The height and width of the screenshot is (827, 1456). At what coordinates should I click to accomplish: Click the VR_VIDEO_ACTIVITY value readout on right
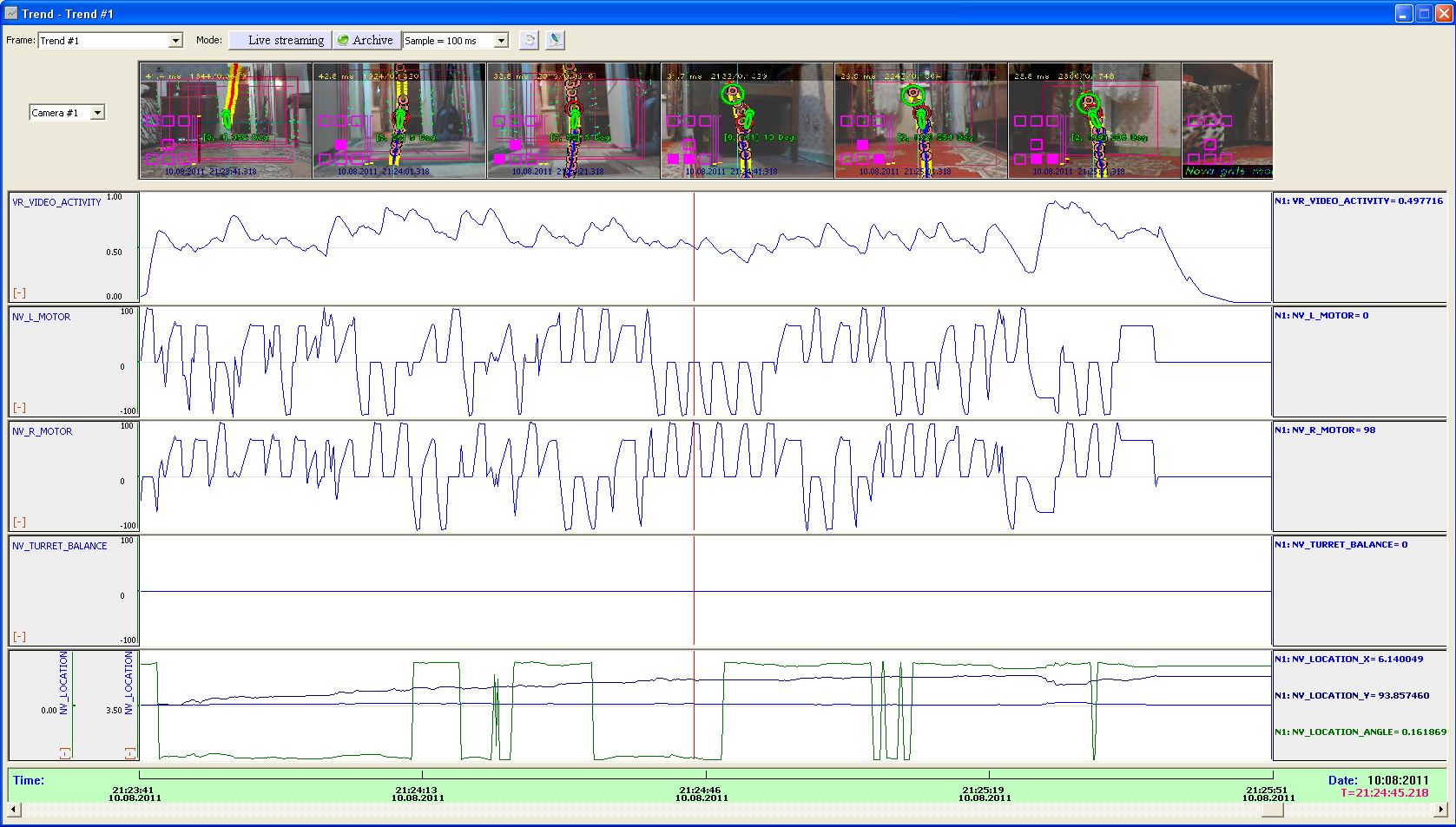click(x=1358, y=201)
